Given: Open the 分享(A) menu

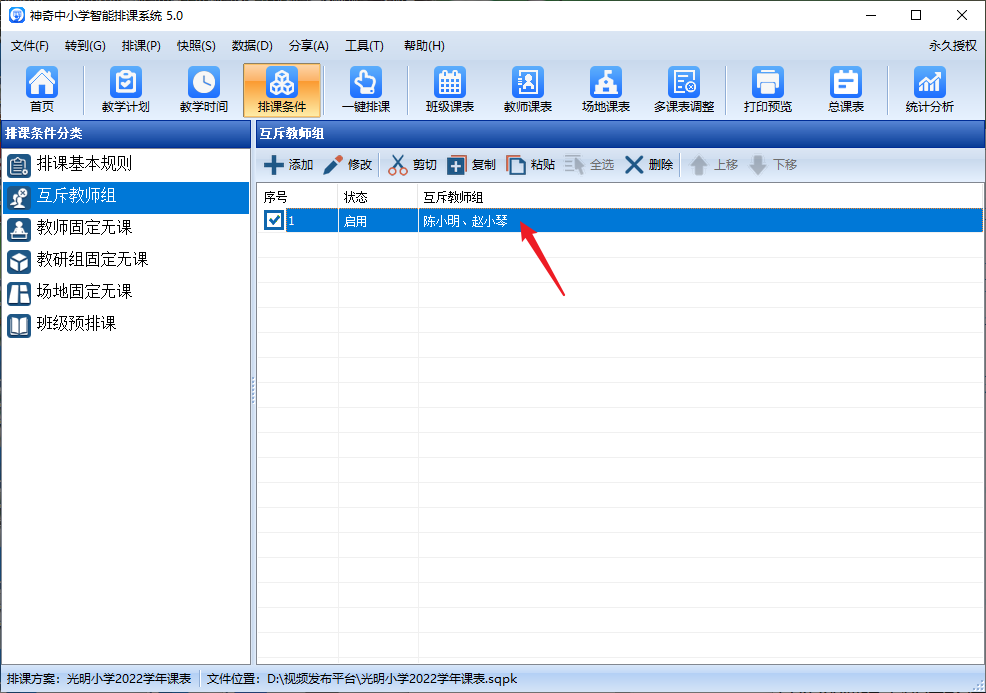Looking at the screenshot, I should [308, 46].
